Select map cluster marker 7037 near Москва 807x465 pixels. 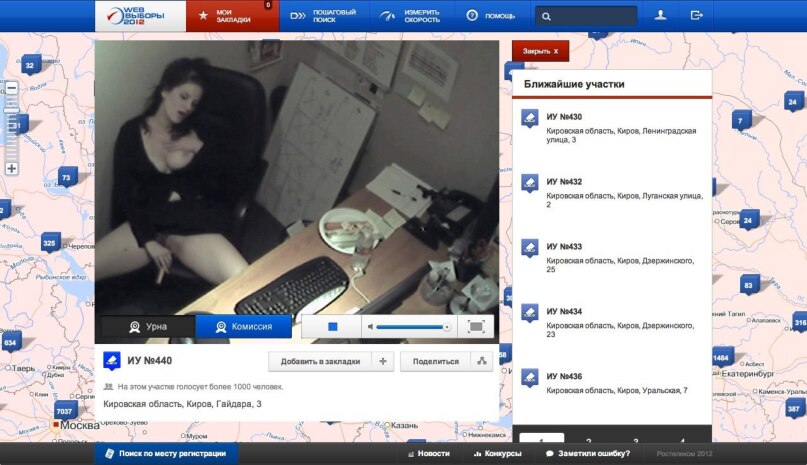point(65,411)
